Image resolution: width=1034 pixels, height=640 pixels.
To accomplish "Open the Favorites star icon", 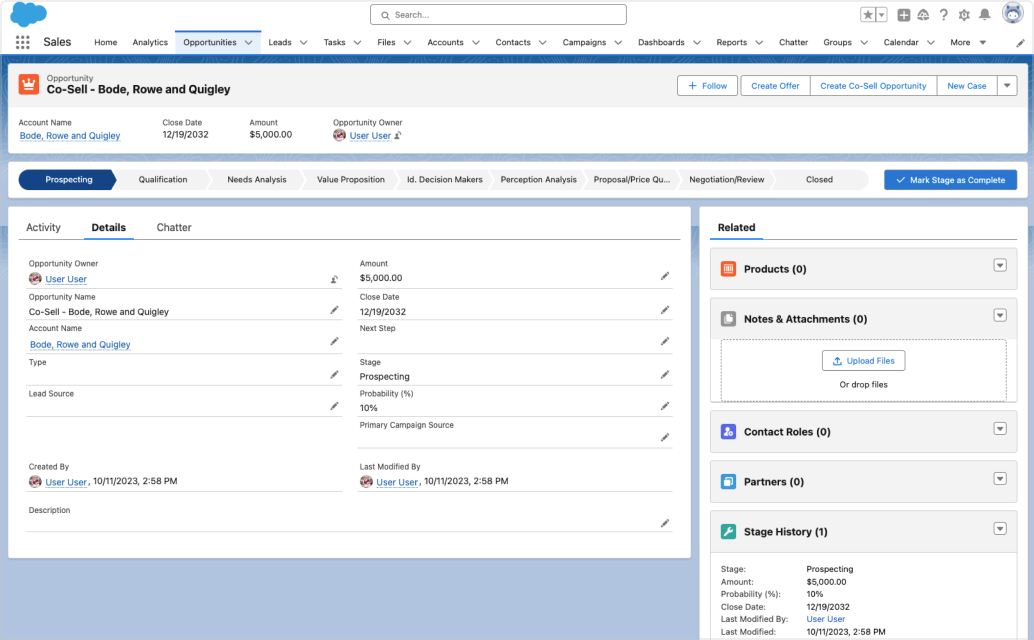I will click(868, 15).
